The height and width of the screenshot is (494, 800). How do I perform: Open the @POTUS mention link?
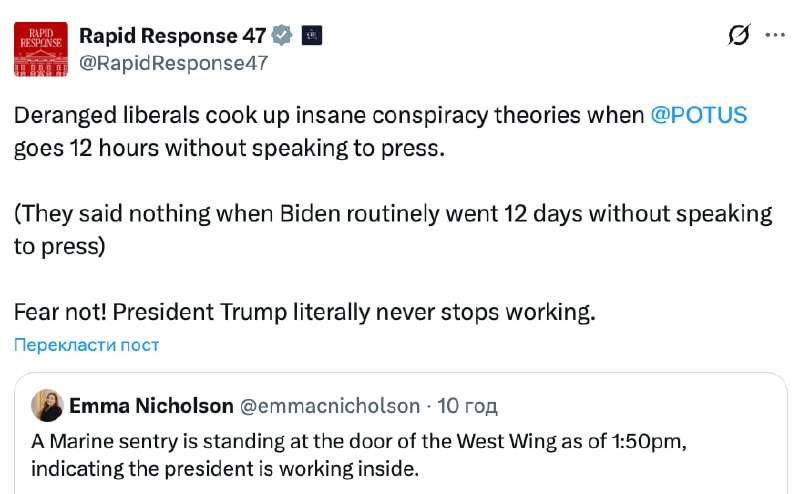click(698, 115)
